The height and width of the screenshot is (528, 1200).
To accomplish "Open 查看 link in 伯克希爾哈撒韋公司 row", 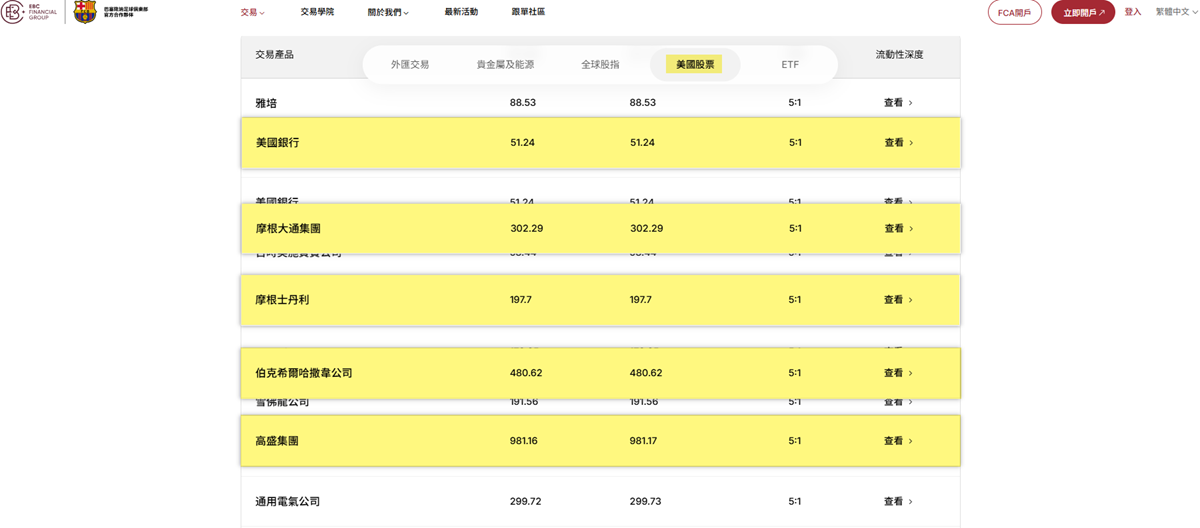I will pyautogui.click(x=898, y=373).
